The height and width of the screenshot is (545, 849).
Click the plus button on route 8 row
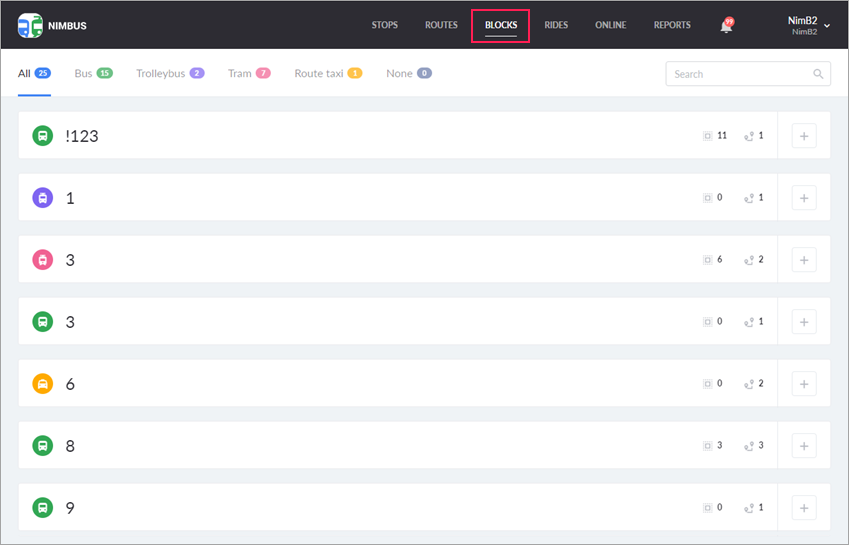tap(804, 446)
